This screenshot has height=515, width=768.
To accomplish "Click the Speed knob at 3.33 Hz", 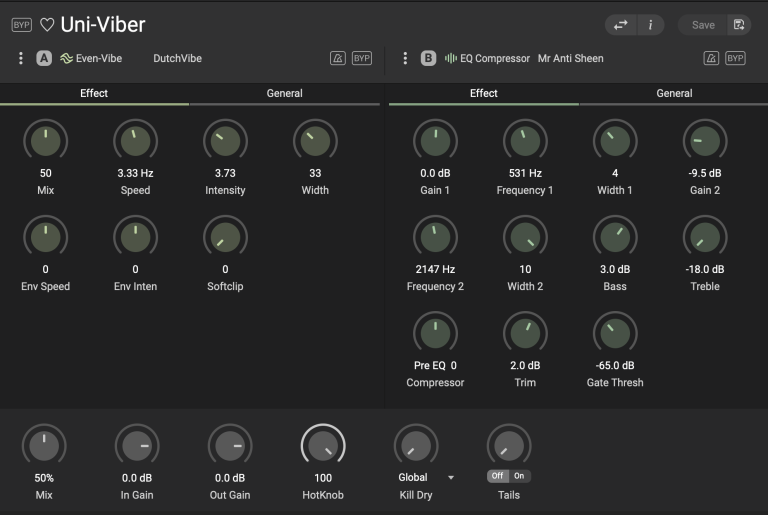I will pyautogui.click(x=136, y=141).
